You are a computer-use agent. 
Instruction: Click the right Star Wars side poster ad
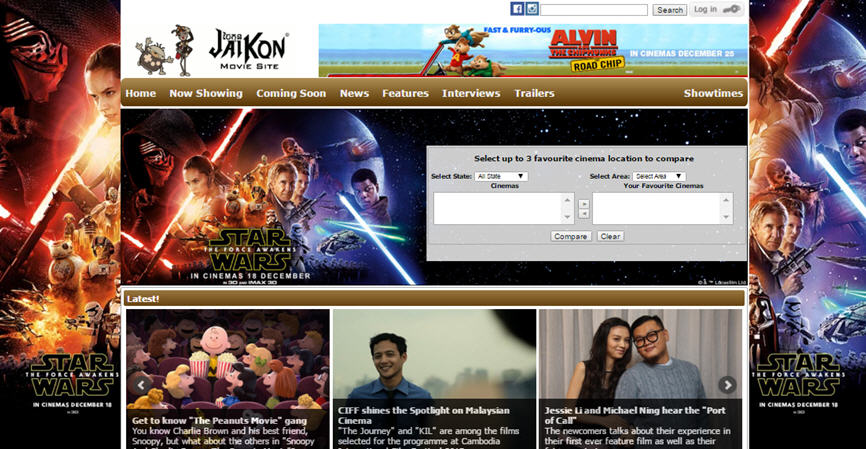point(807,224)
